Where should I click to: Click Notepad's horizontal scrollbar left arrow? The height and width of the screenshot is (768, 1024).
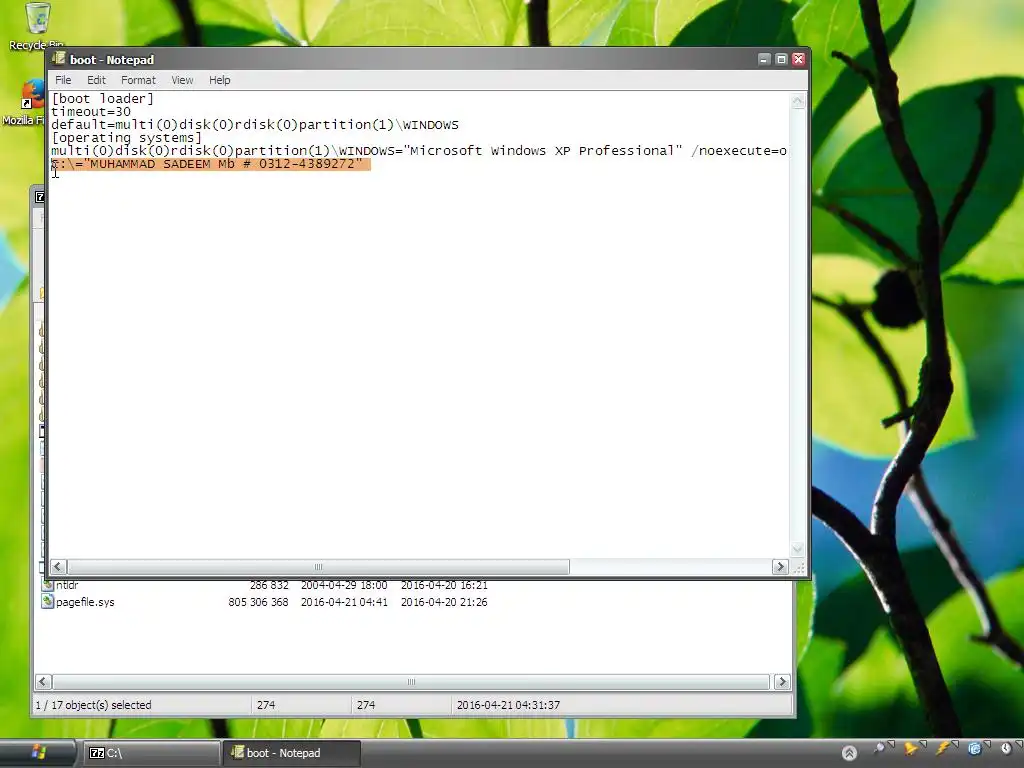58,566
